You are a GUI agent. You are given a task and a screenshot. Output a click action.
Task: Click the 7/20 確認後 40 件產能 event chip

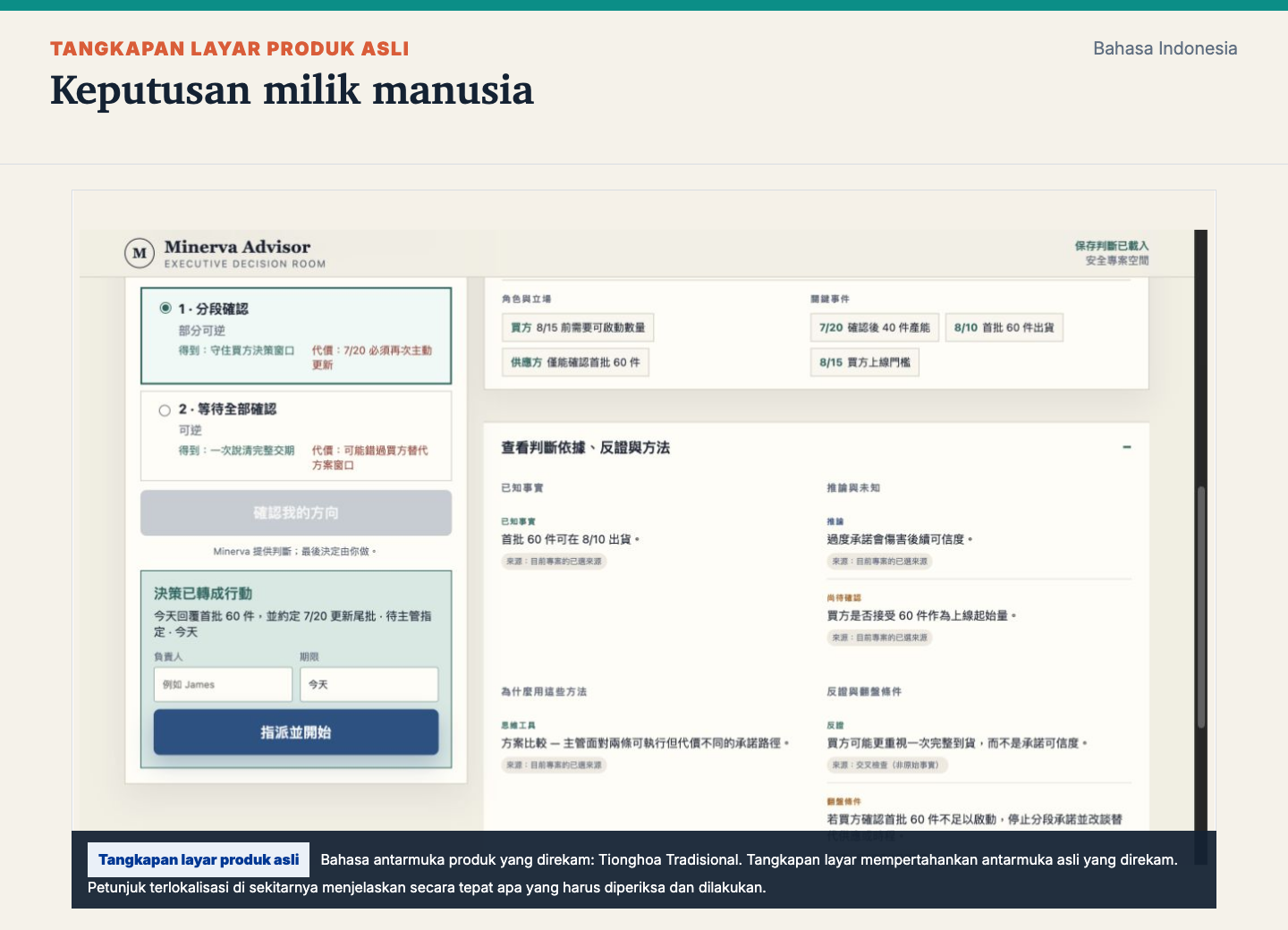(875, 327)
